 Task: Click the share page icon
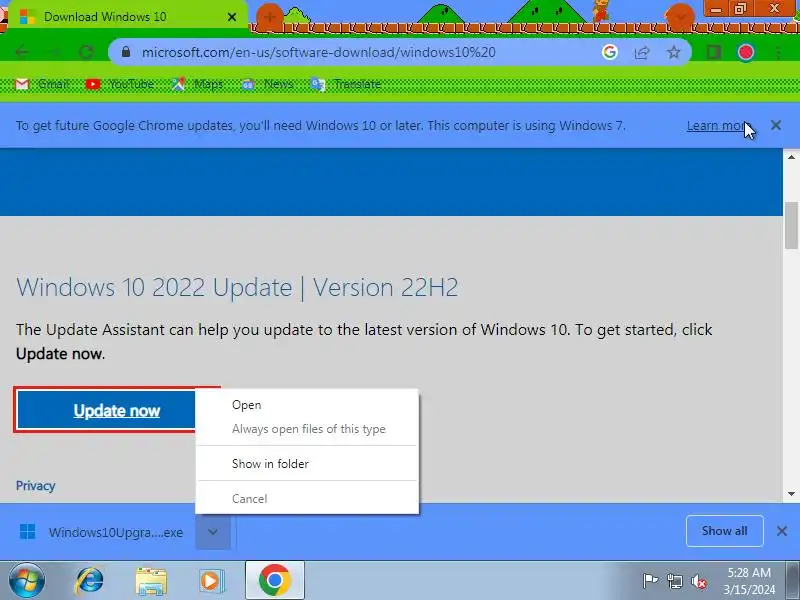642,52
